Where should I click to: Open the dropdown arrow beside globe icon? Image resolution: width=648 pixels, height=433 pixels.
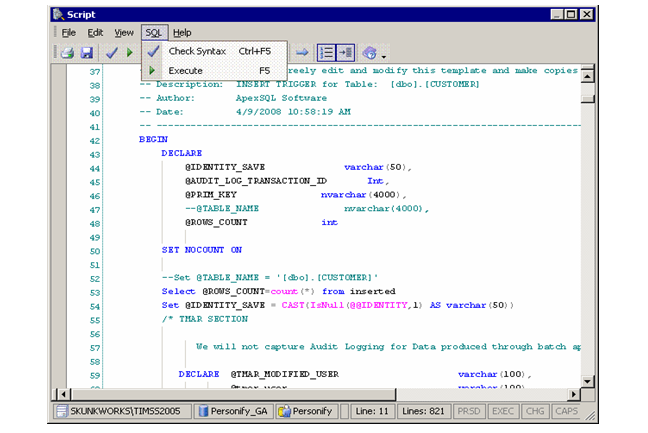tap(384, 56)
